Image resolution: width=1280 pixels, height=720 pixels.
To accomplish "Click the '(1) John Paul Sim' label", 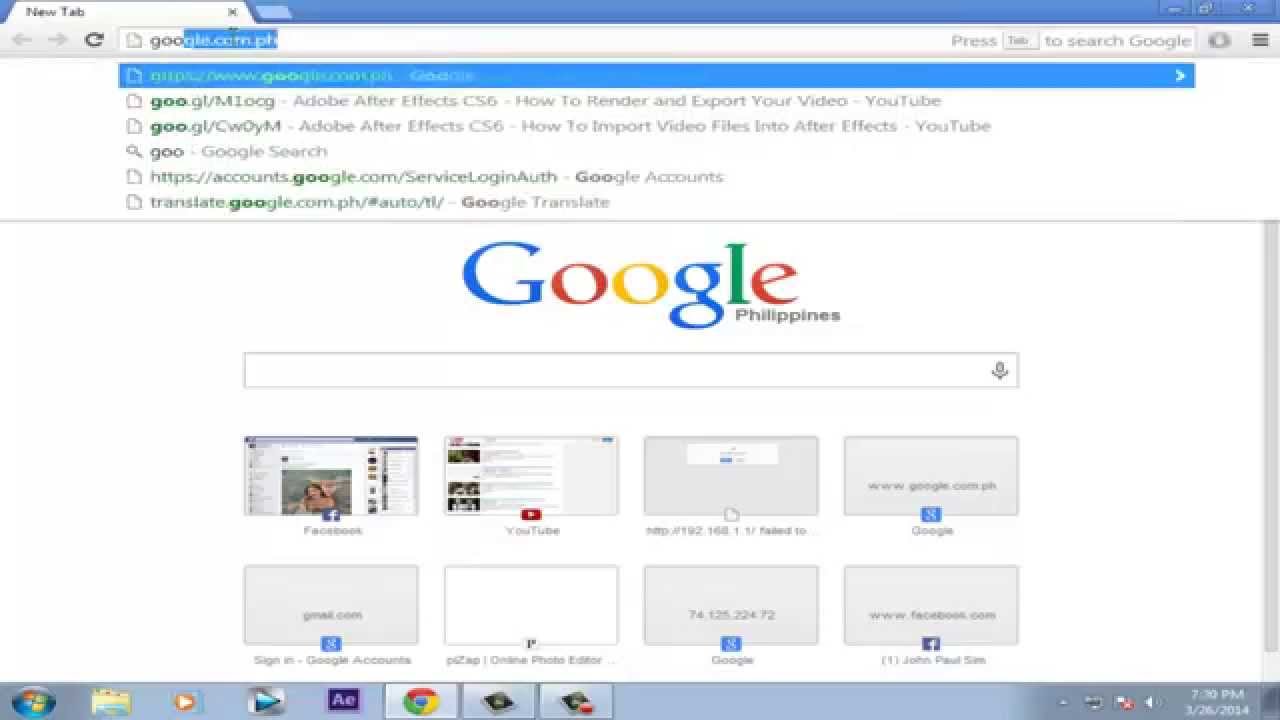I will point(932,660).
